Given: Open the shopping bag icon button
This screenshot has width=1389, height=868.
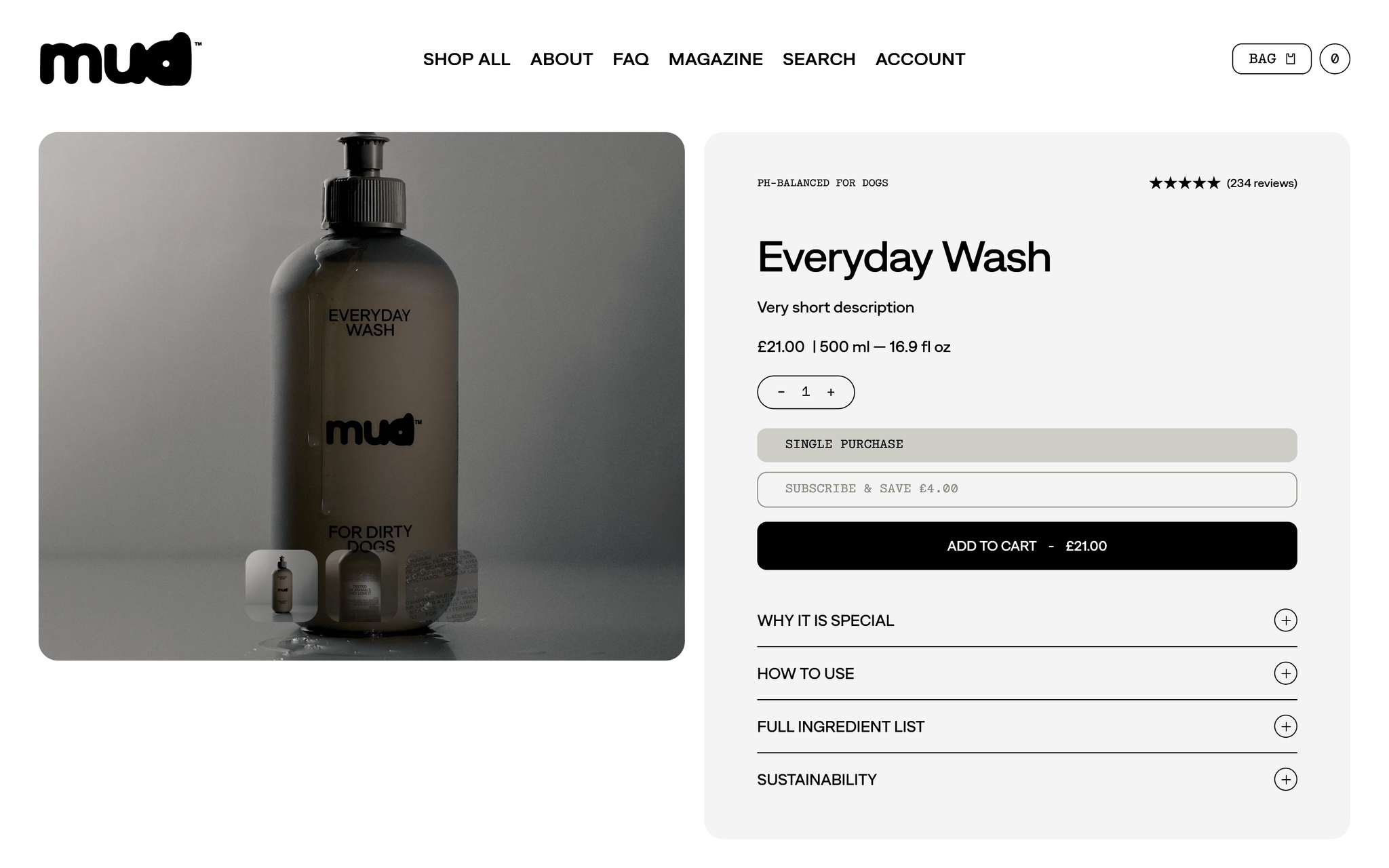Looking at the screenshot, I should coord(1271,59).
